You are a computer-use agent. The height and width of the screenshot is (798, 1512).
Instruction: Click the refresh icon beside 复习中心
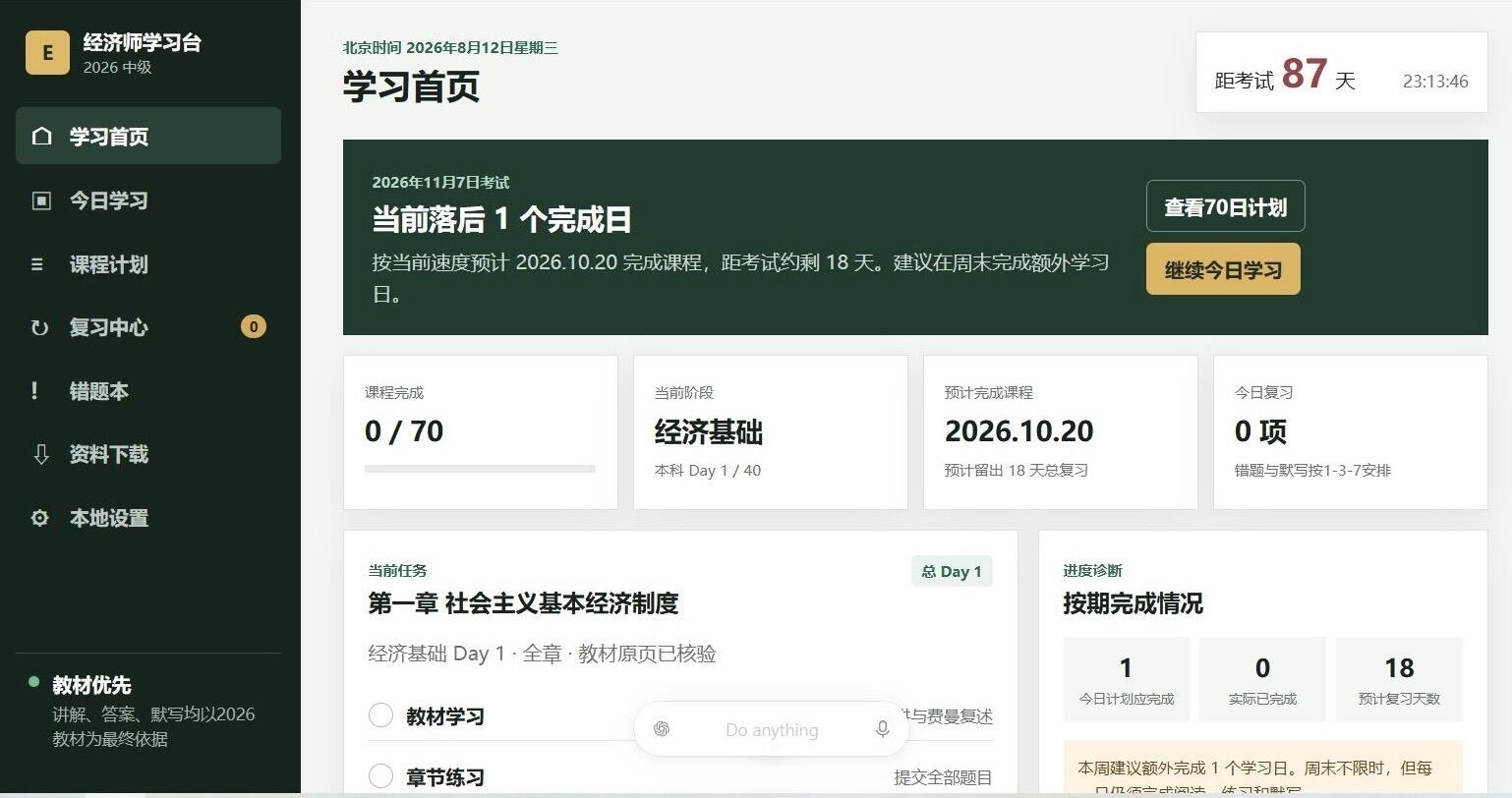39,328
